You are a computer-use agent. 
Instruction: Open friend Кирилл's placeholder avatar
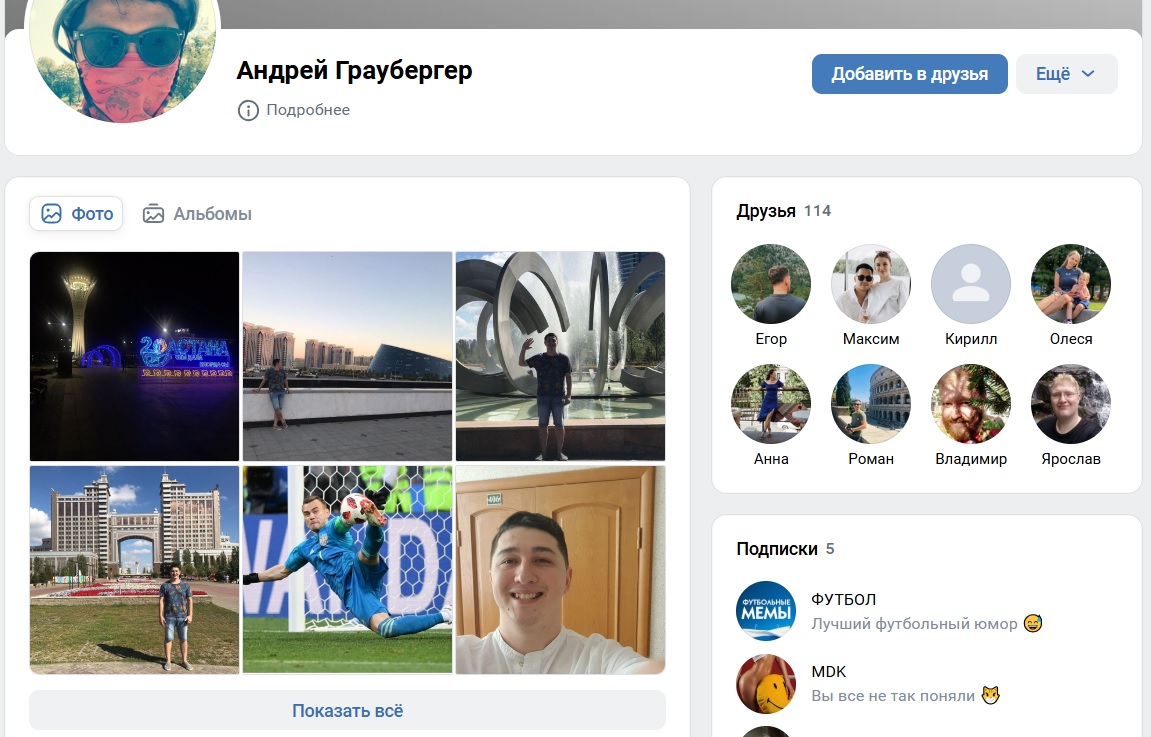[x=970, y=284]
